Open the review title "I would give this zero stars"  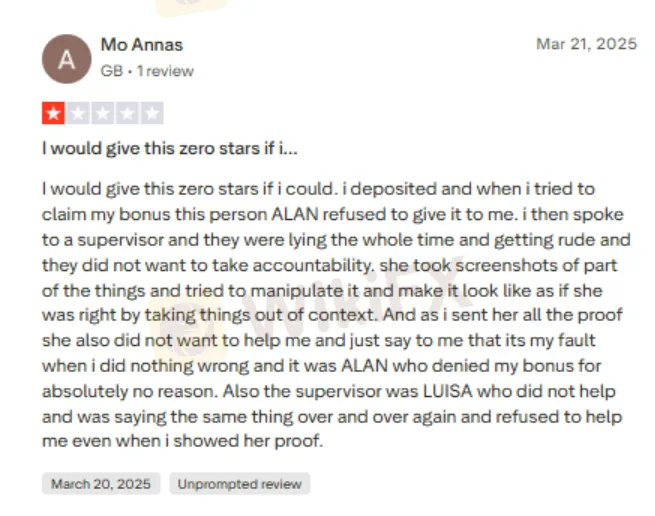pos(160,148)
